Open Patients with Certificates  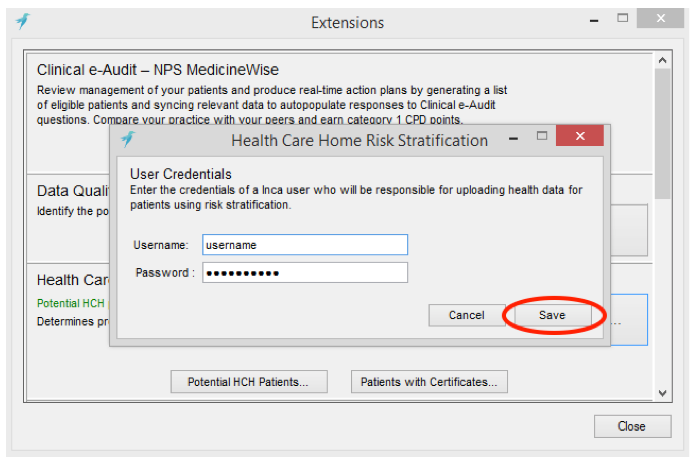coord(429,382)
